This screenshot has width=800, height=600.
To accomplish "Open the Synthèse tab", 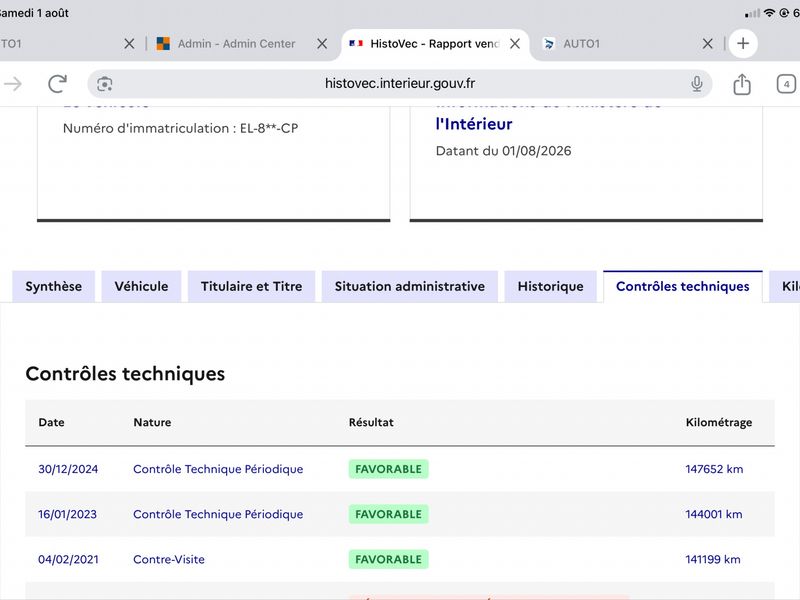I will (x=54, y=287).
